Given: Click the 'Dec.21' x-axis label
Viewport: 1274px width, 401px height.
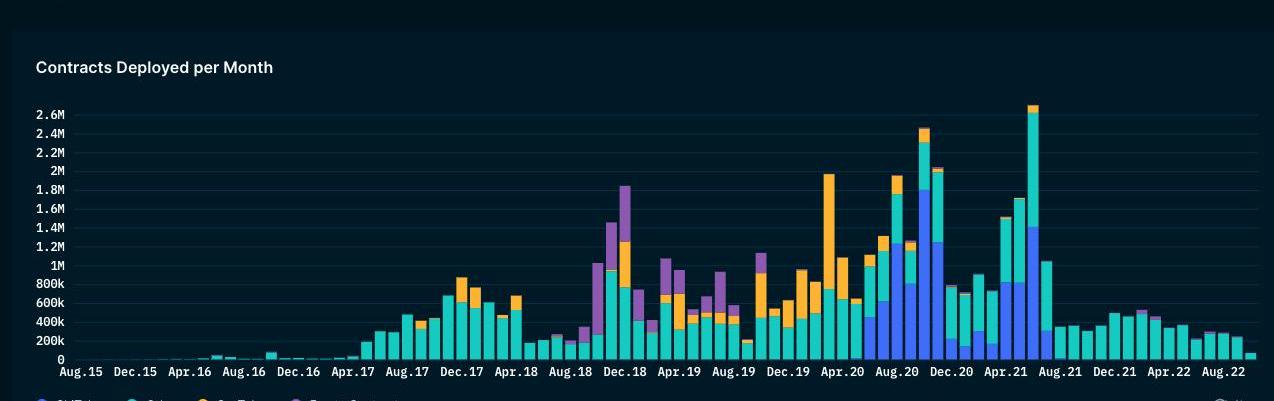Looking at the screenshot, I should [1114, 372].
